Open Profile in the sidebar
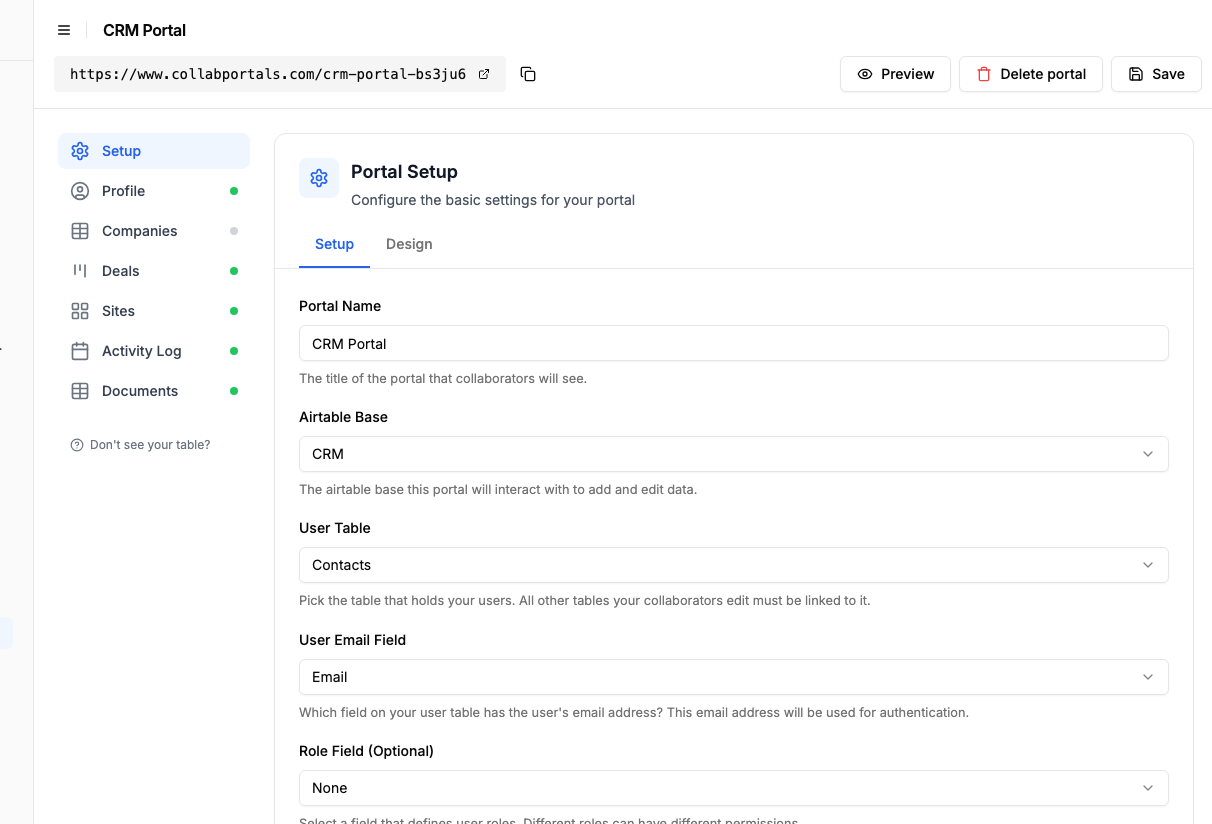 click(154, 191)
